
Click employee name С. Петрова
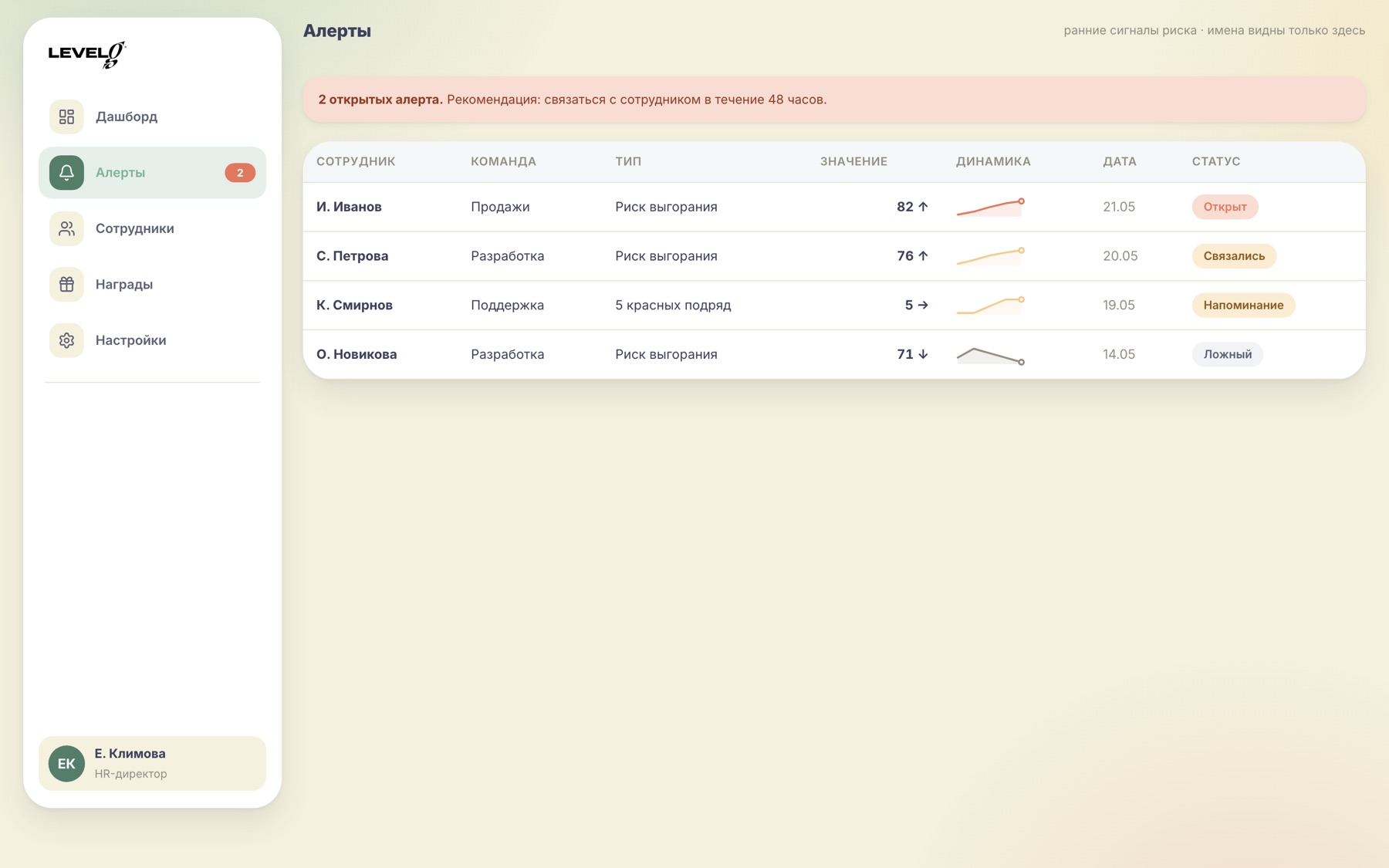tap(352, 256)
